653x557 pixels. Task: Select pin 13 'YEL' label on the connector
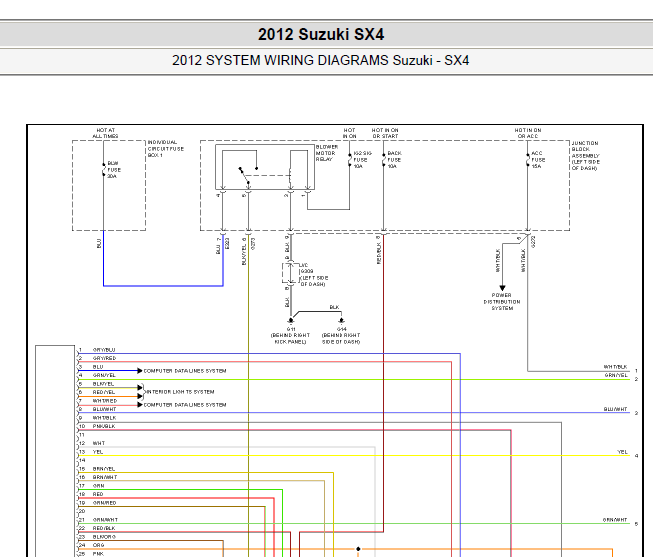point(98,452)
